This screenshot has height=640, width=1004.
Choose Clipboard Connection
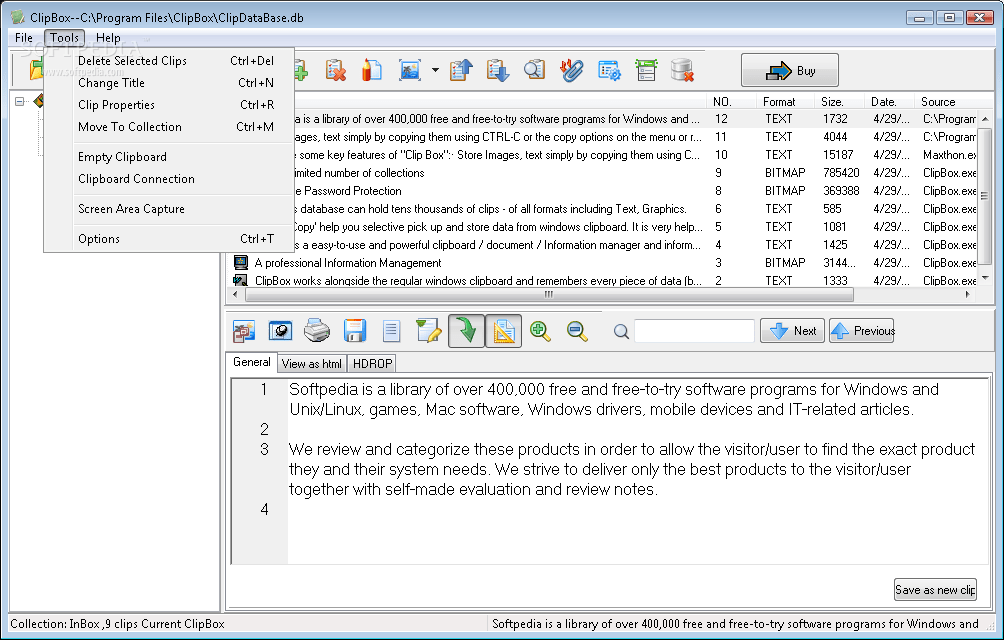[169, 179]
